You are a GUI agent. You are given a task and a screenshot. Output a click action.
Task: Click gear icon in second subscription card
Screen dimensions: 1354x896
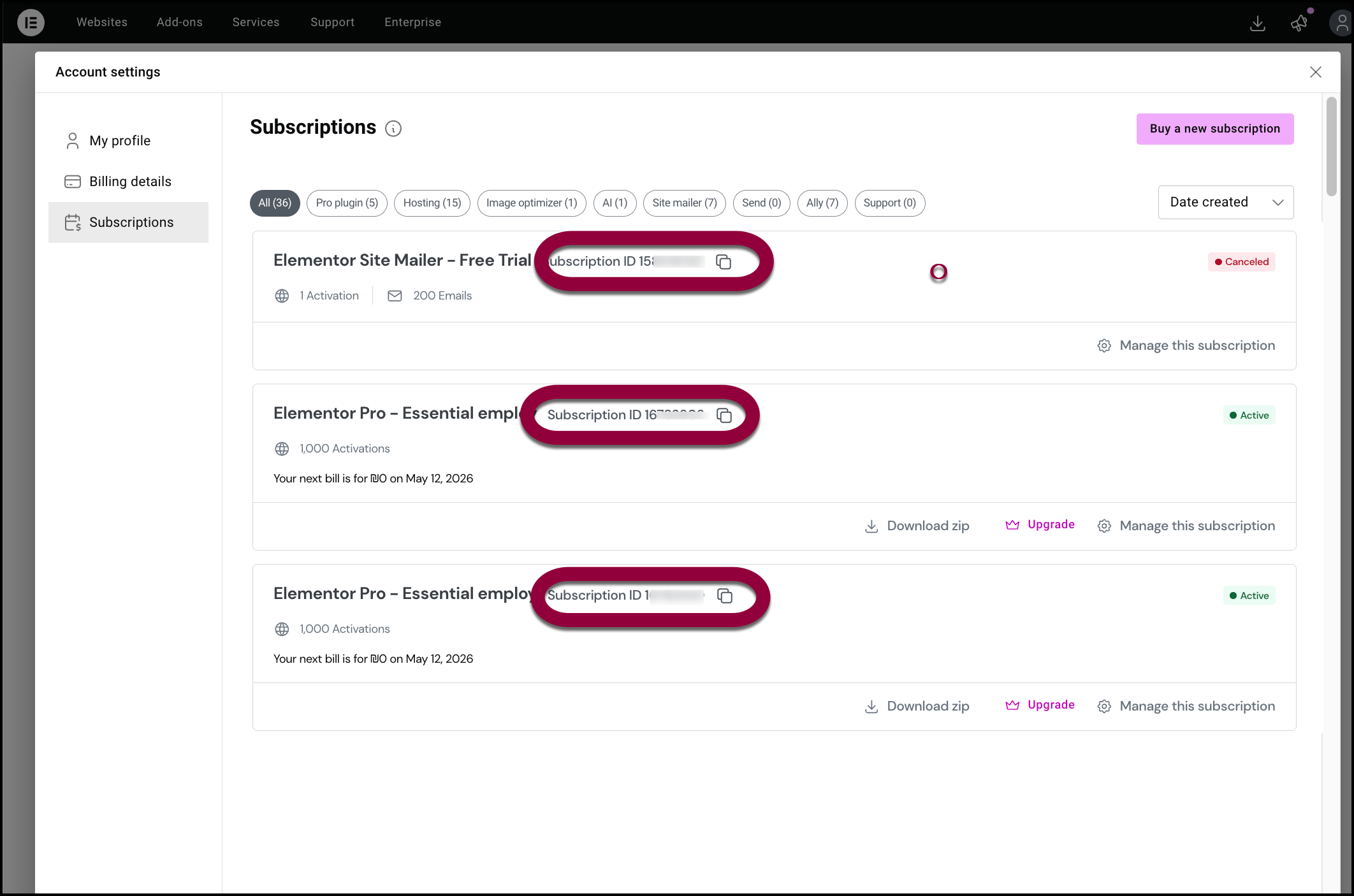(1104, 526)
